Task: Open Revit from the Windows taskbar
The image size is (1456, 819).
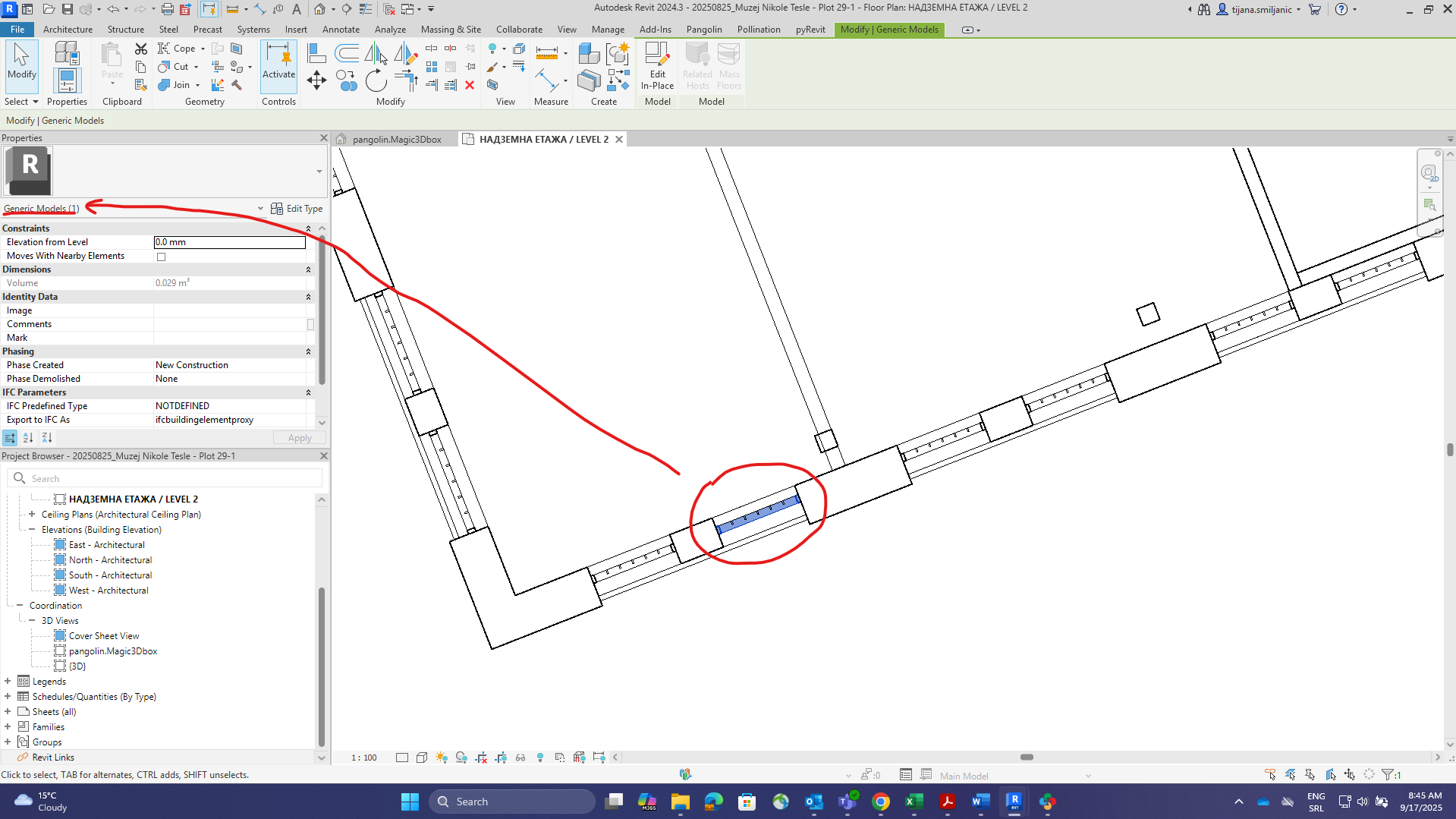Action: click(x=1014, y=802)
